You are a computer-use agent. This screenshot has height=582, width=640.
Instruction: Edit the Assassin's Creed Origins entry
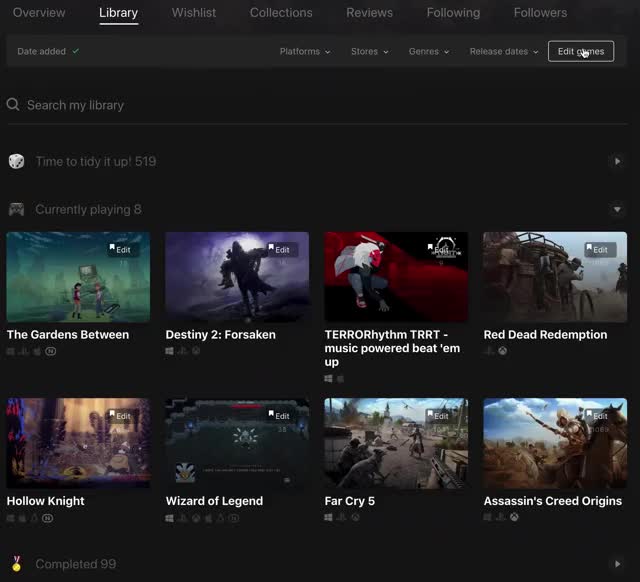(x=600, y=416)
